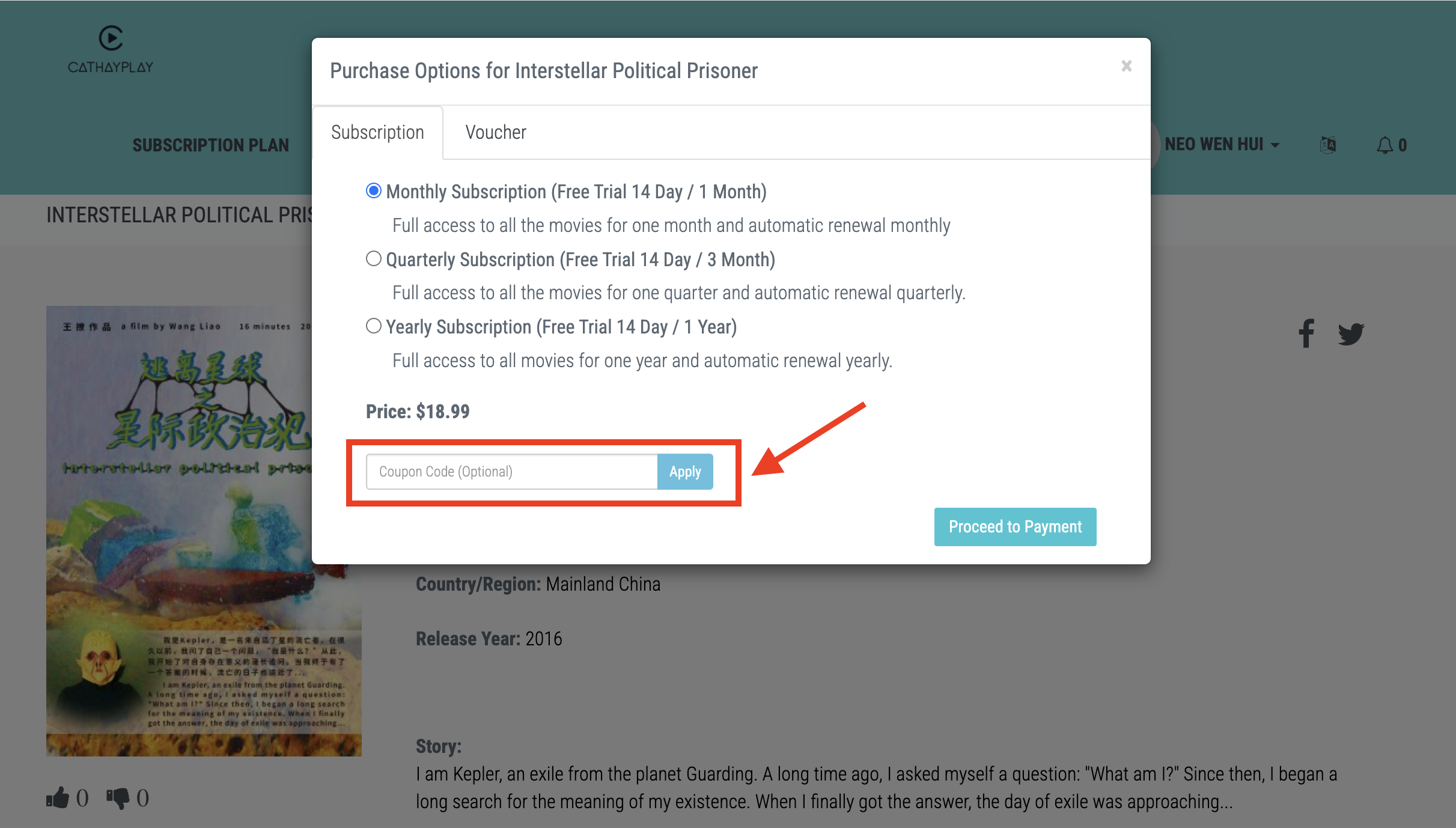Select the Quarterly Subscription option
The image size is (1456, 828).
click(373, 258)
